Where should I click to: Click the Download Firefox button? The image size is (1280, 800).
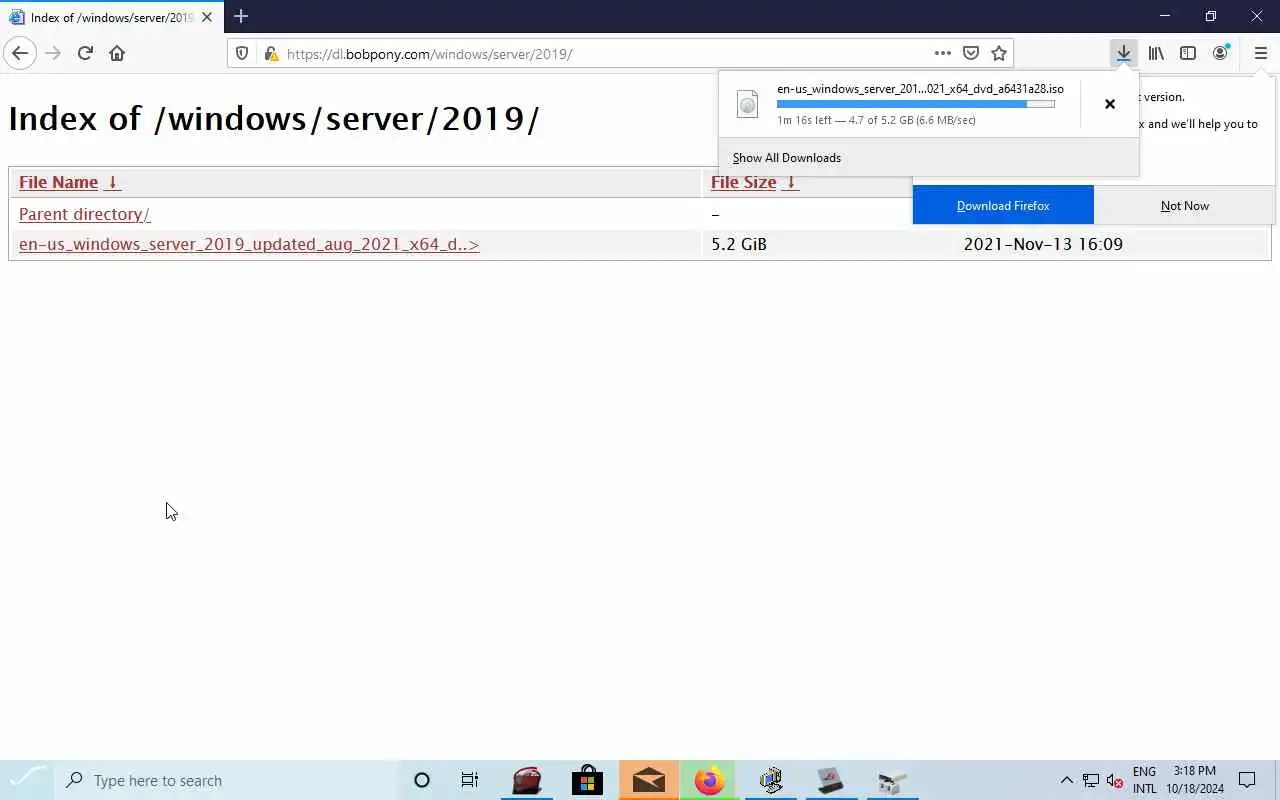coord(1003,205)
